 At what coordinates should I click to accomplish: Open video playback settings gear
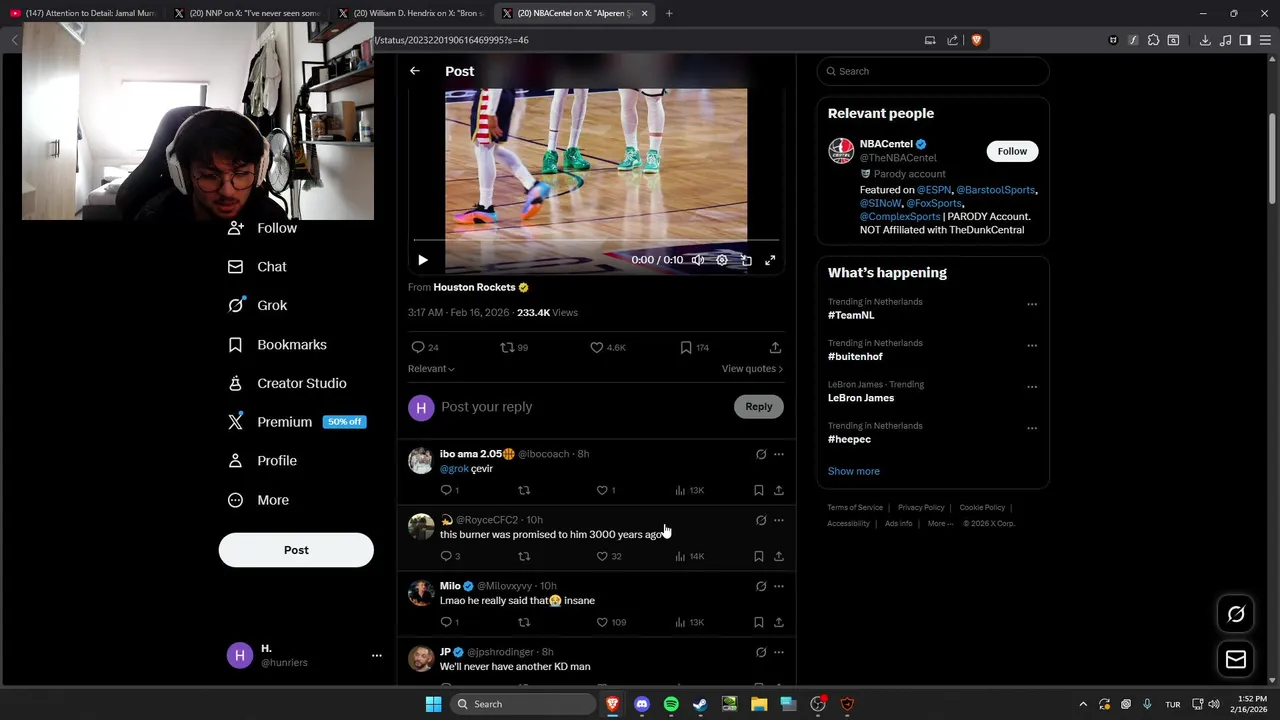point(722,260)
